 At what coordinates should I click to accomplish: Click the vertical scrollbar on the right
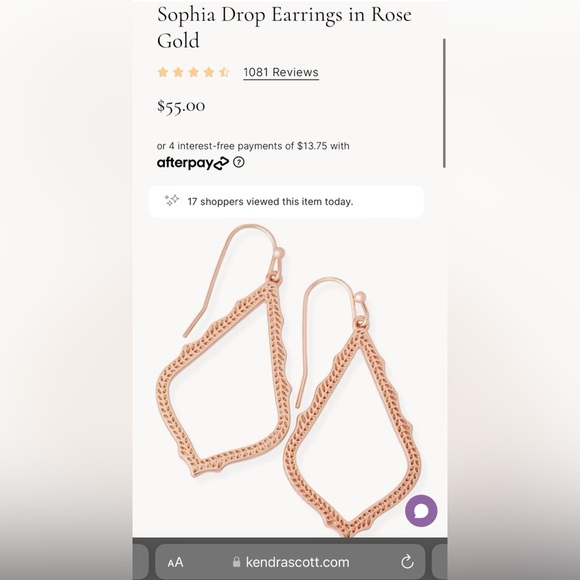(x=444, y=103)
